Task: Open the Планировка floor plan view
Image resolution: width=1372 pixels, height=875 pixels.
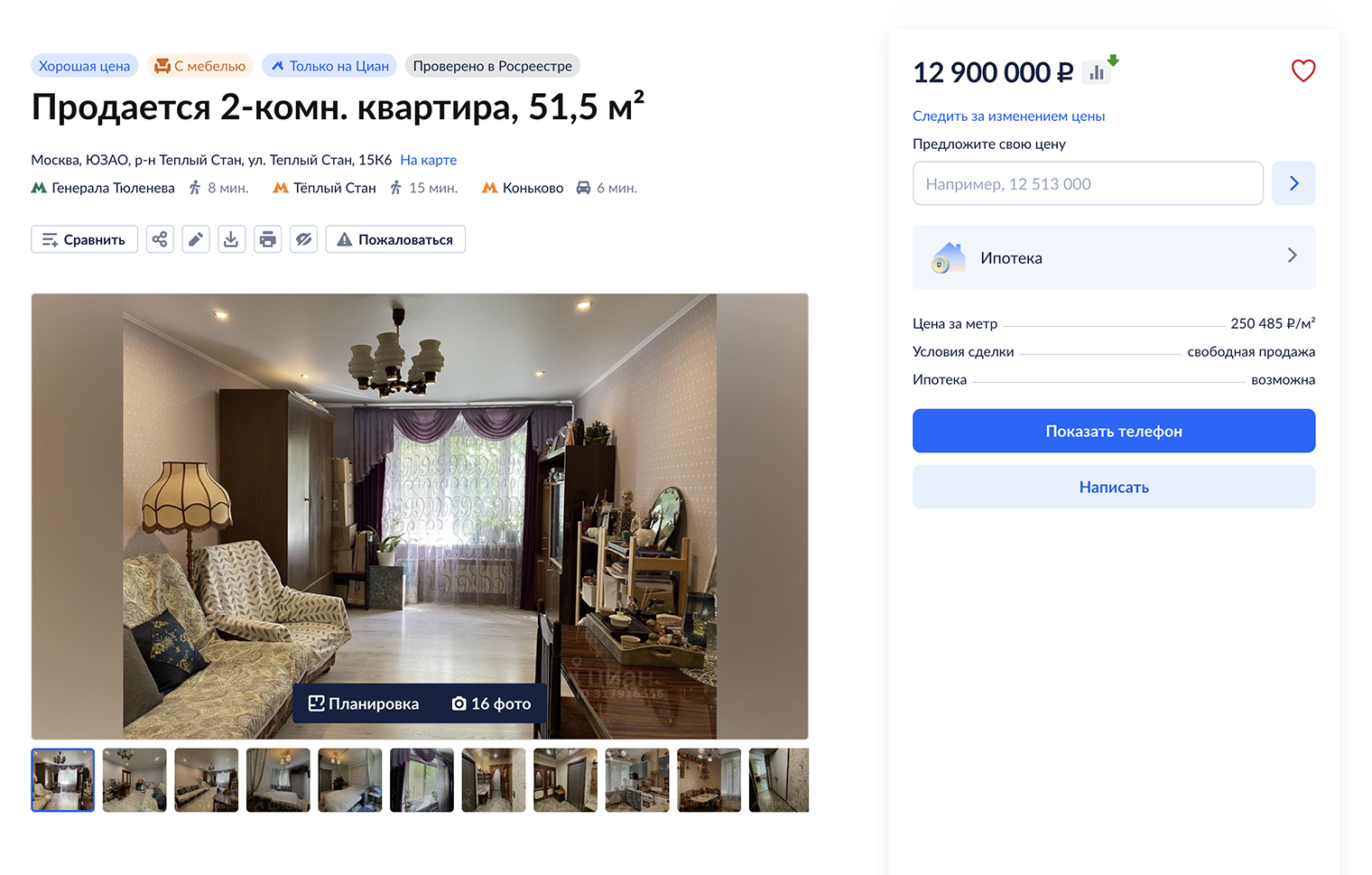Action: point(364,703)
